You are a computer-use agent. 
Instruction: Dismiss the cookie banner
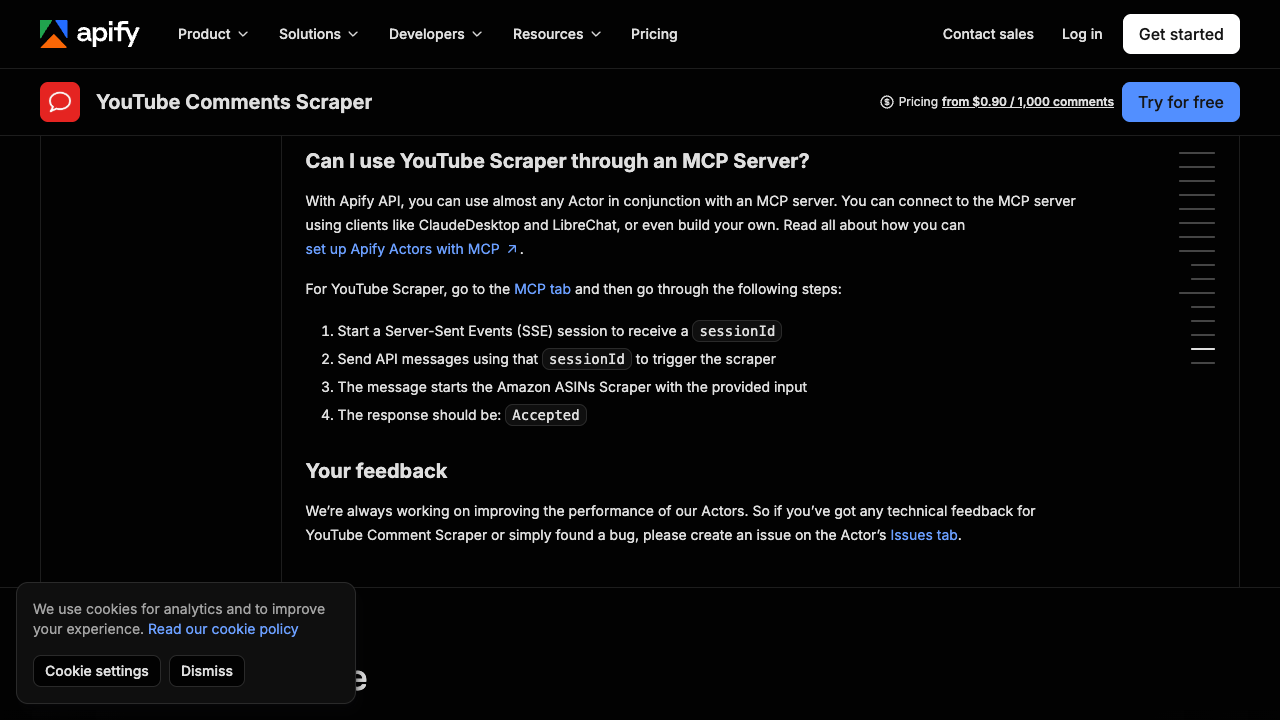pyautogui.click(x=207, y=671)
